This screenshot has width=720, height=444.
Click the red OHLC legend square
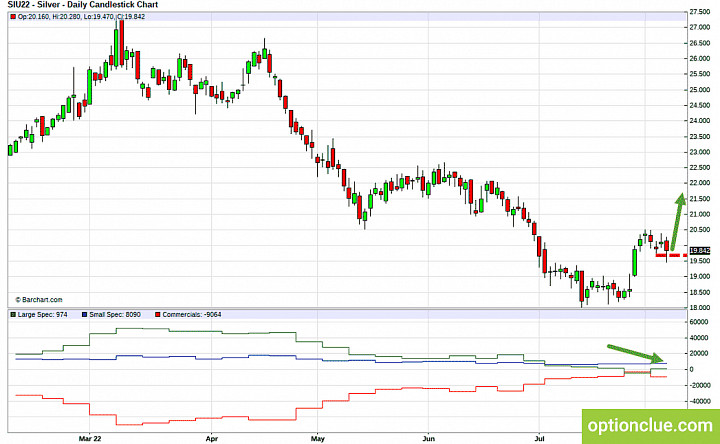(x=13, y=17)
